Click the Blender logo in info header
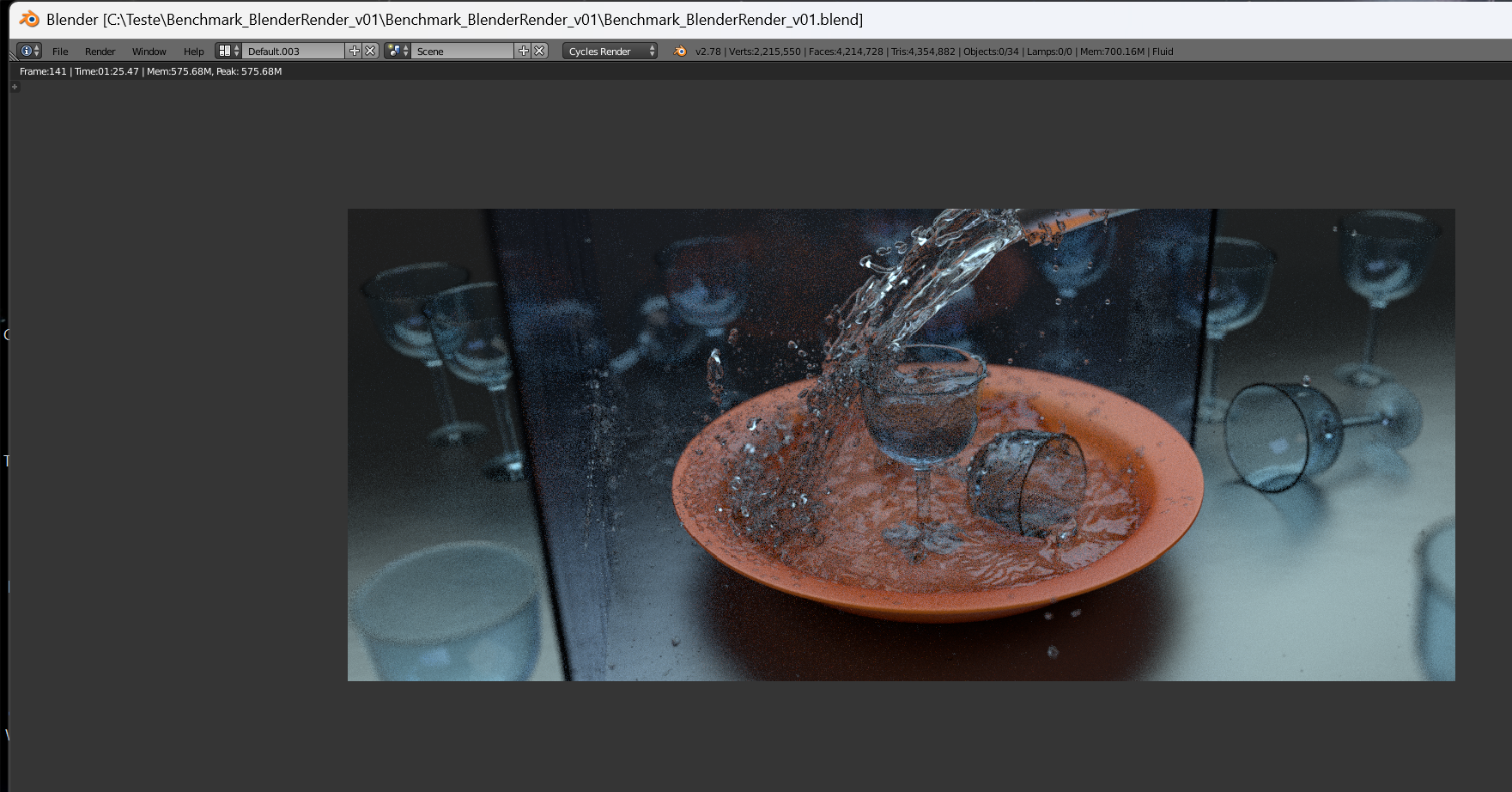Image resolution: width=1512 pixels, height=792 pixels. (680, 52)
